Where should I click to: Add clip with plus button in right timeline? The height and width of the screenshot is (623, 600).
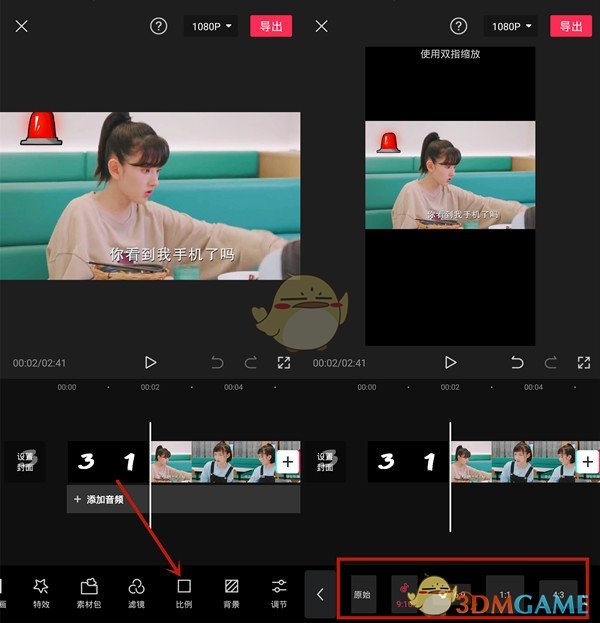pyautogui.click(x=588, y=462)
